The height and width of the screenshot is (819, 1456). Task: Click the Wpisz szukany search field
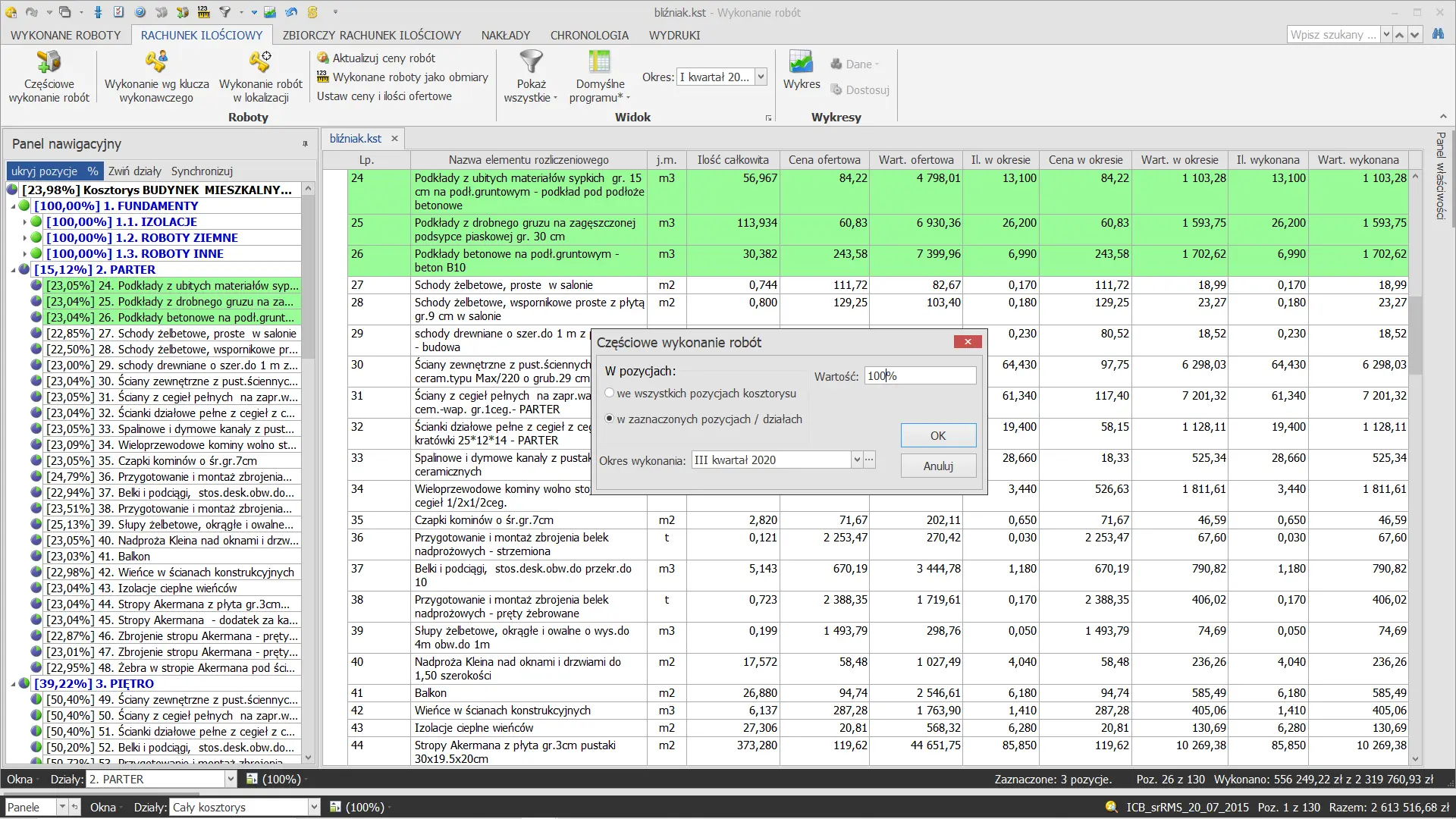(x=1333, y=34)
